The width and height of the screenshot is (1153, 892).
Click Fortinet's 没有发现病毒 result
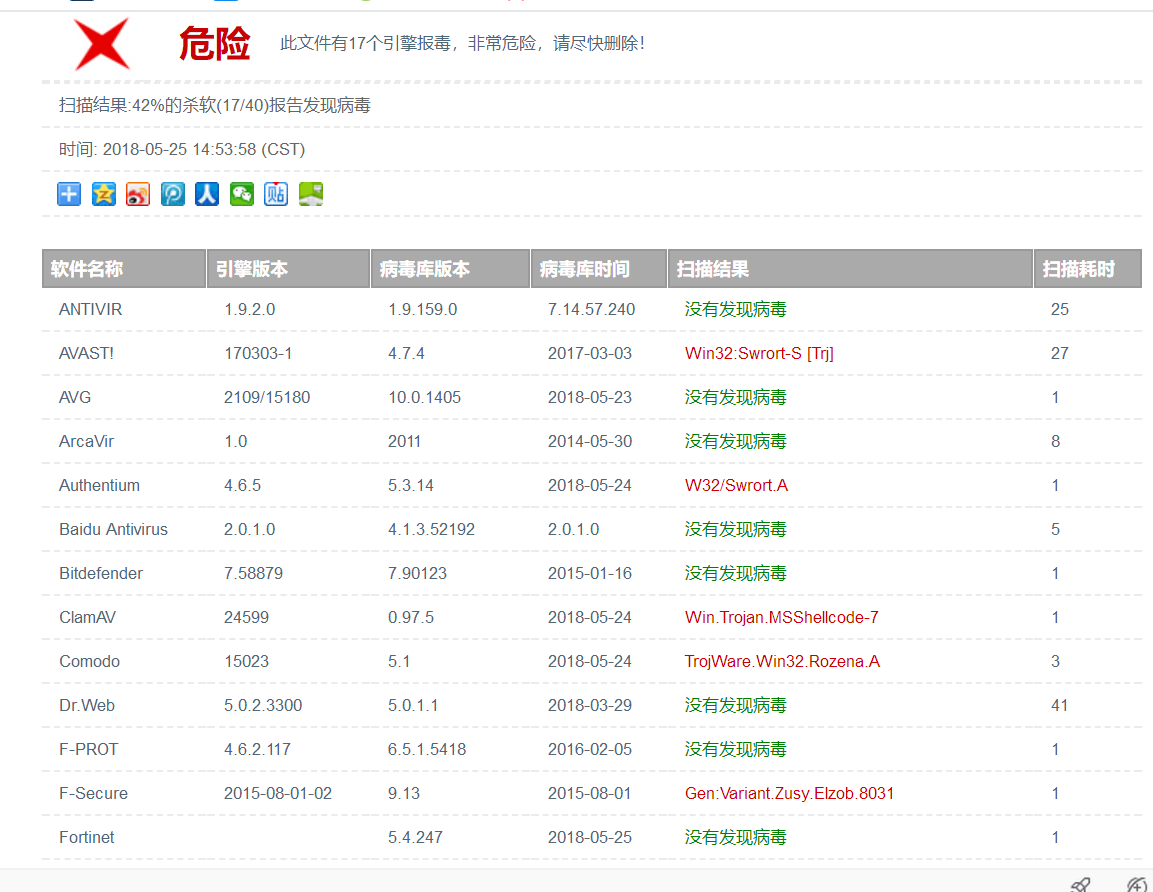click(735, 838)
